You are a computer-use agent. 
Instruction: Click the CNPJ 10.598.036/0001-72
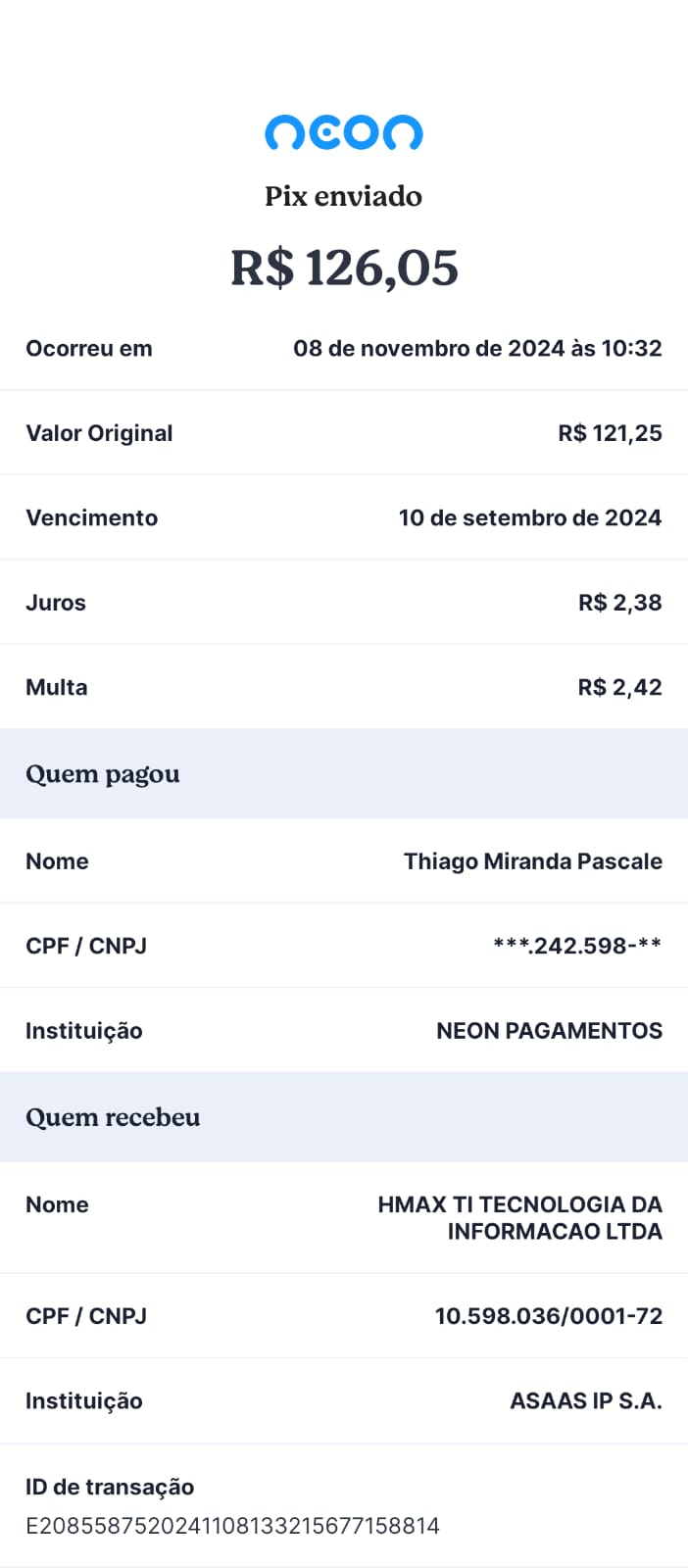coord(548,1316)
